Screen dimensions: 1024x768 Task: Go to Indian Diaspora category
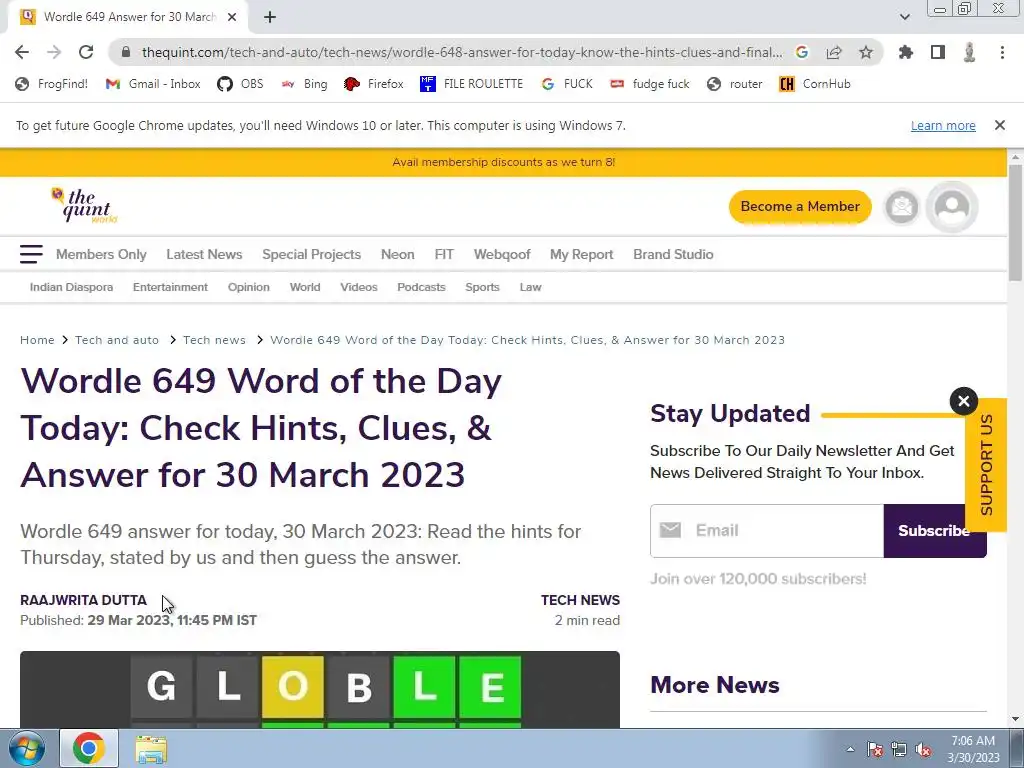tap(71, 287)
